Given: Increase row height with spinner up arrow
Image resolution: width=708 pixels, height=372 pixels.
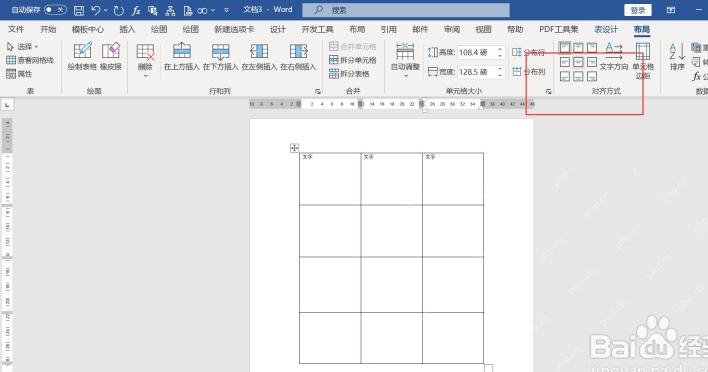Looking at the screenshot, I should [500, 49].
